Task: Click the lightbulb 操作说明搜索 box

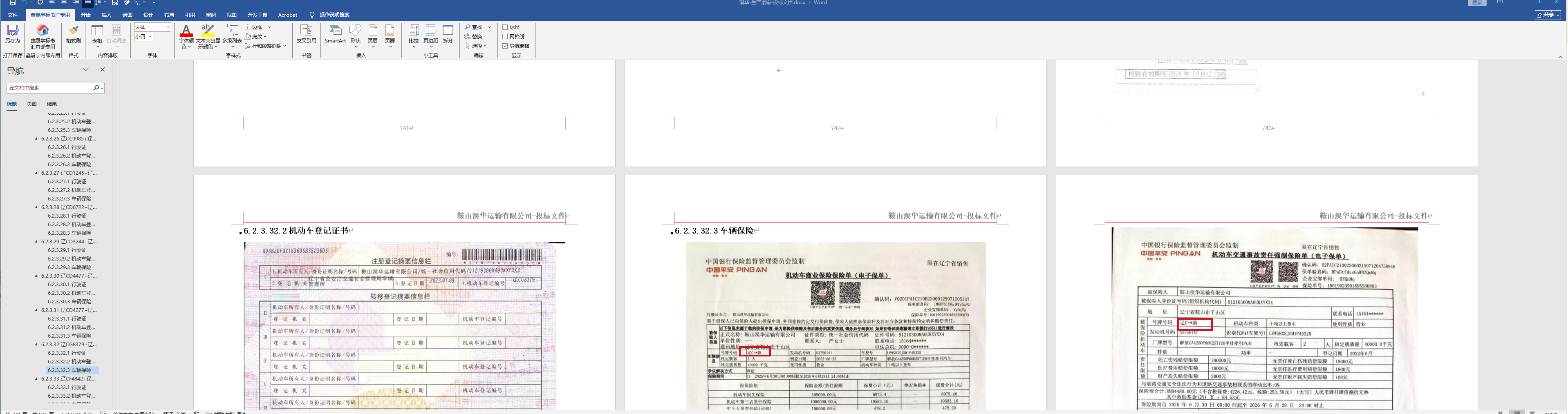Action: (x=329, y=15)
